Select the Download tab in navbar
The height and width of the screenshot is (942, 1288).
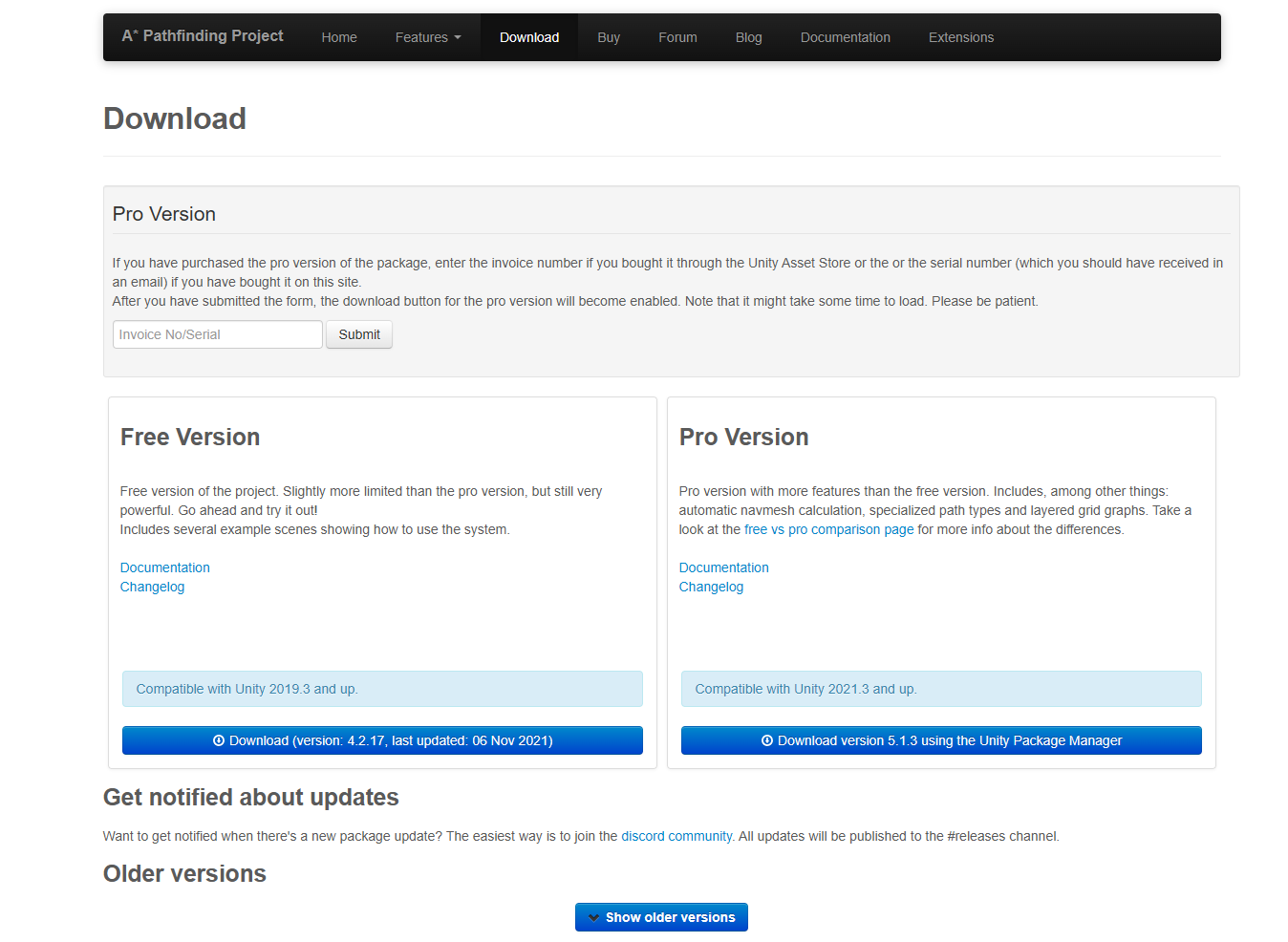click(529, 37)
